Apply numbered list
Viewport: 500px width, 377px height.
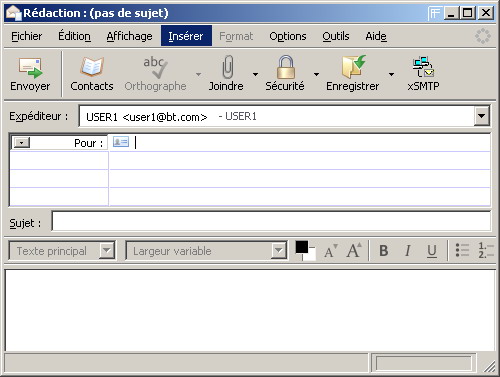486,250
